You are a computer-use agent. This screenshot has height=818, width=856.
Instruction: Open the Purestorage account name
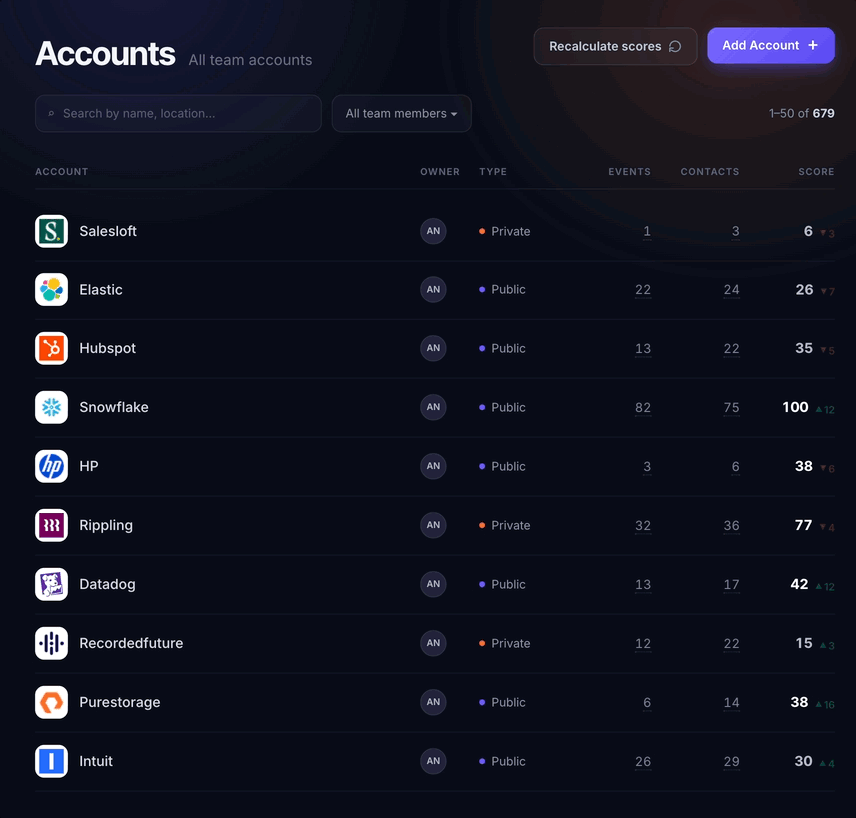point(120,702)
